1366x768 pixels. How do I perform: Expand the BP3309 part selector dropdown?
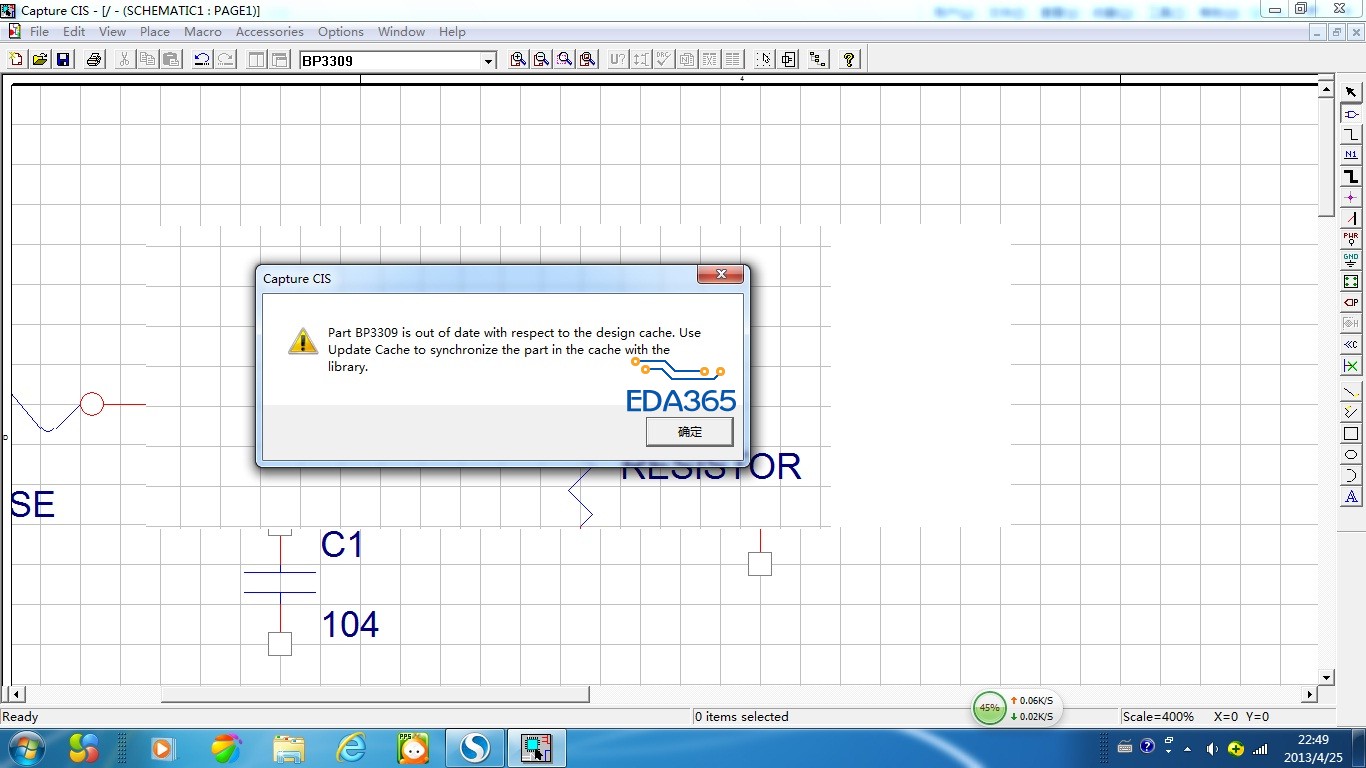click(x=489, y=61)
